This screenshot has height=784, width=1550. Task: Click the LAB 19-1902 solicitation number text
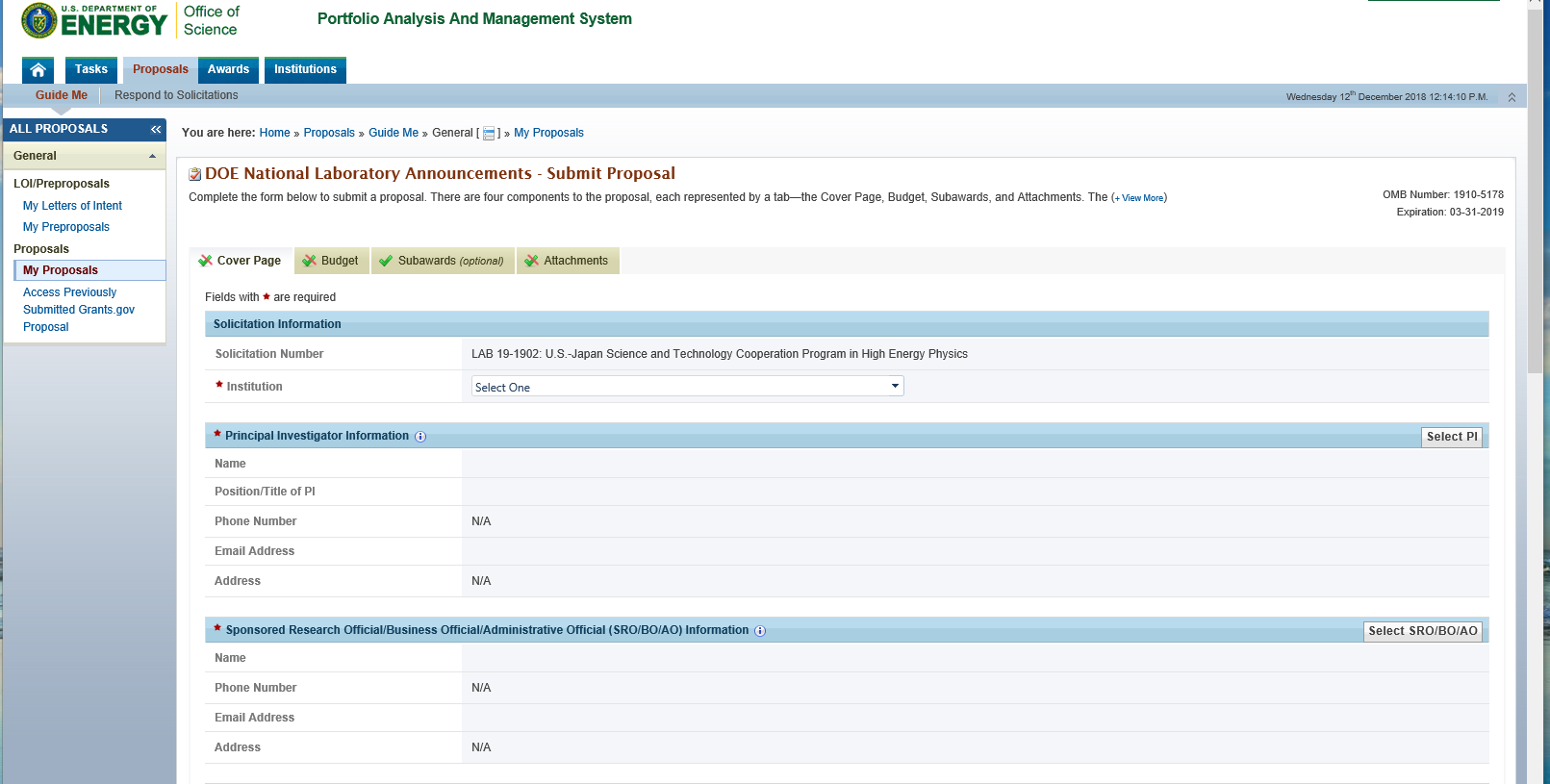pos(720,354)
